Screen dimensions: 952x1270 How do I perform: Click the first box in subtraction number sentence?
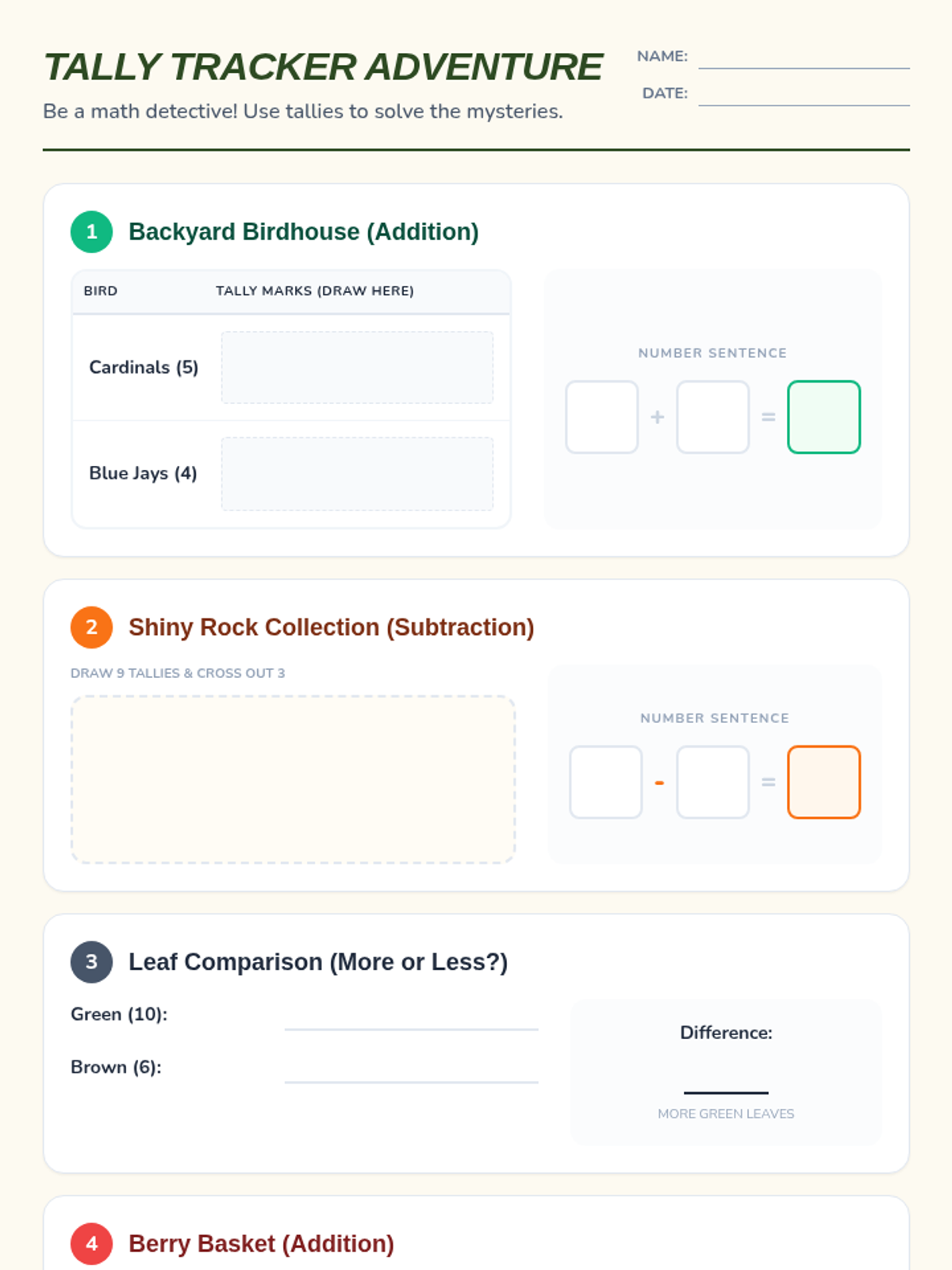click(605, 783)
